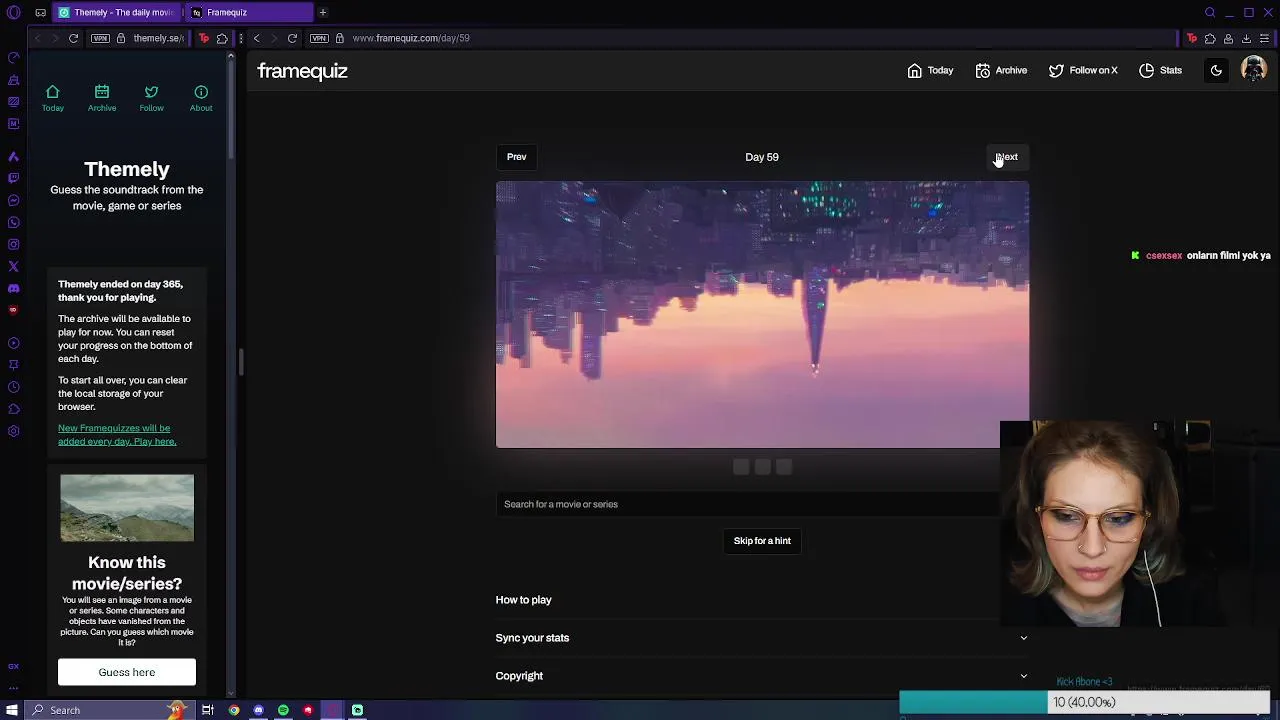The height and width of the screenshot is (720, 1280).
Task: Click Skip for a hint button
Action: (762, 541)
